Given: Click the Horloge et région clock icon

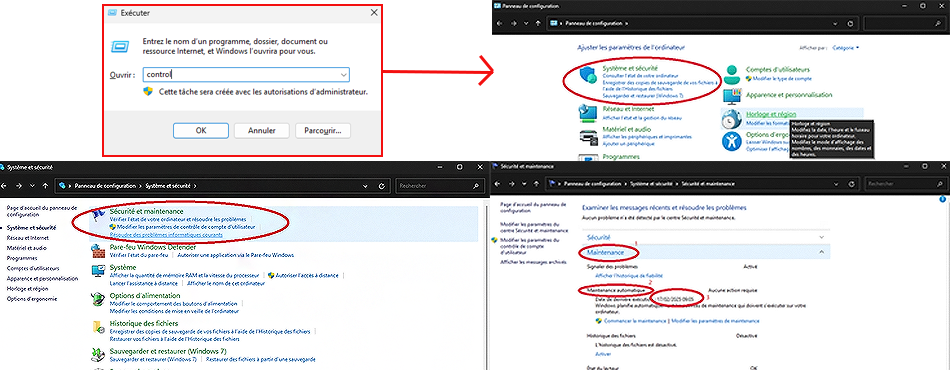Looking at the screenshot, I should coord(732,119).
